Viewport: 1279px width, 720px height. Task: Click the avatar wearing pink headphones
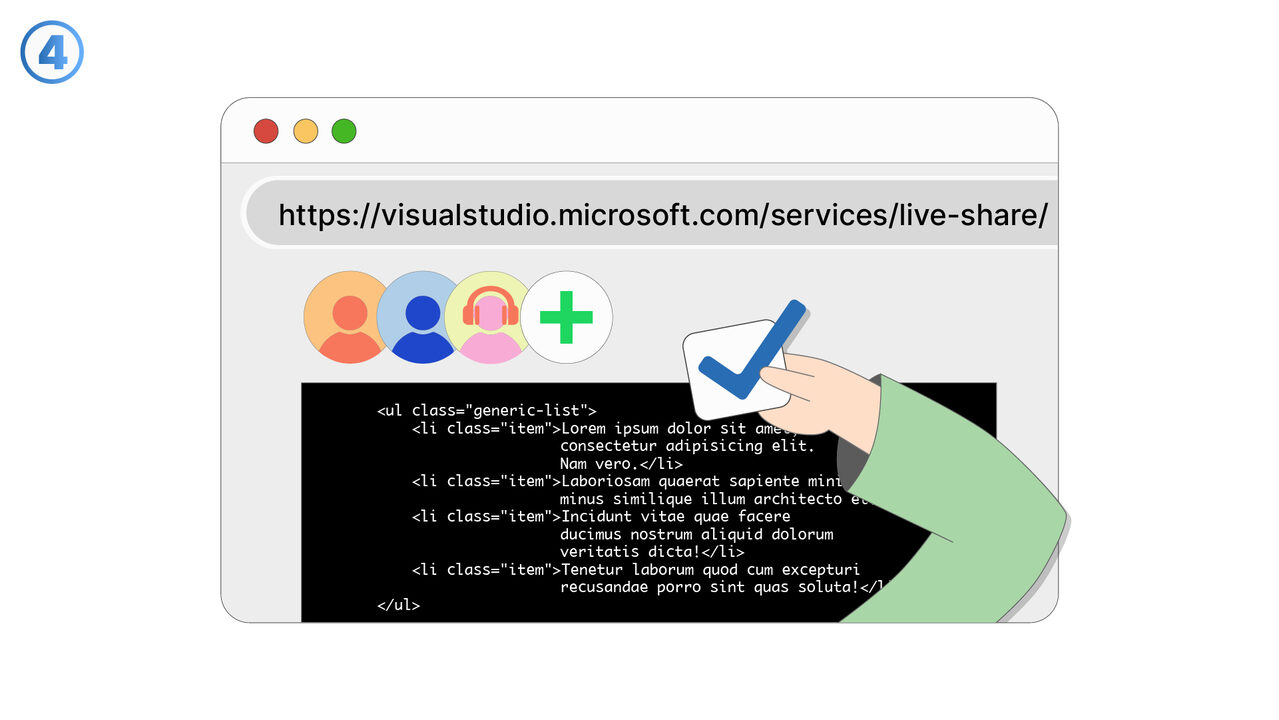pos(489,317)
